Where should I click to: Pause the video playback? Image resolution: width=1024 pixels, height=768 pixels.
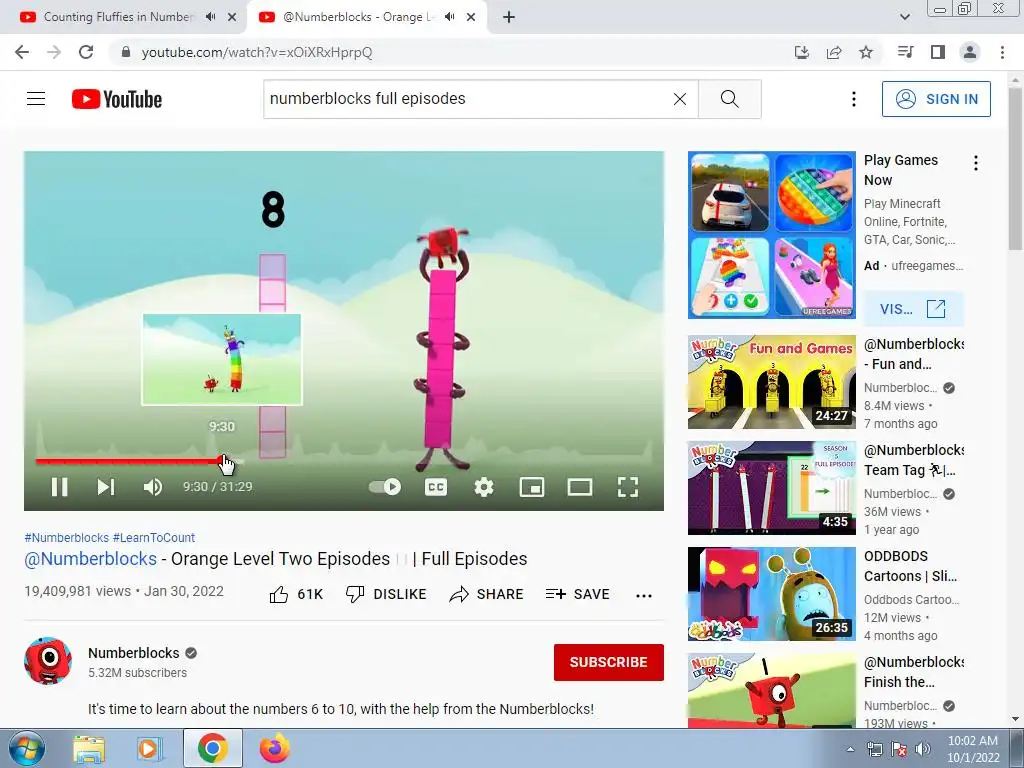[x=59, y=487]
